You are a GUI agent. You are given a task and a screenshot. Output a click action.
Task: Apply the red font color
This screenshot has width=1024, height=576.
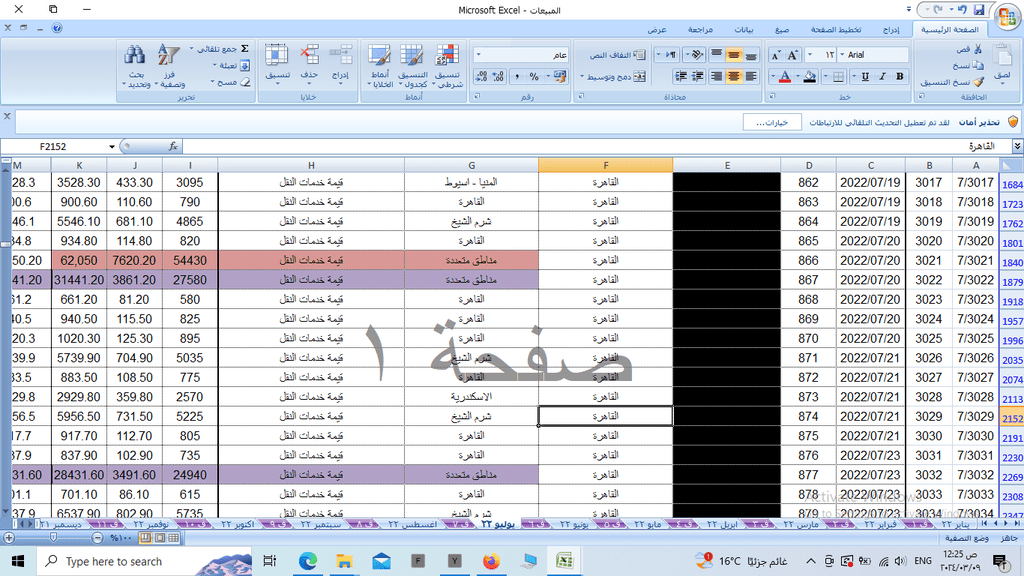(784, 76)
